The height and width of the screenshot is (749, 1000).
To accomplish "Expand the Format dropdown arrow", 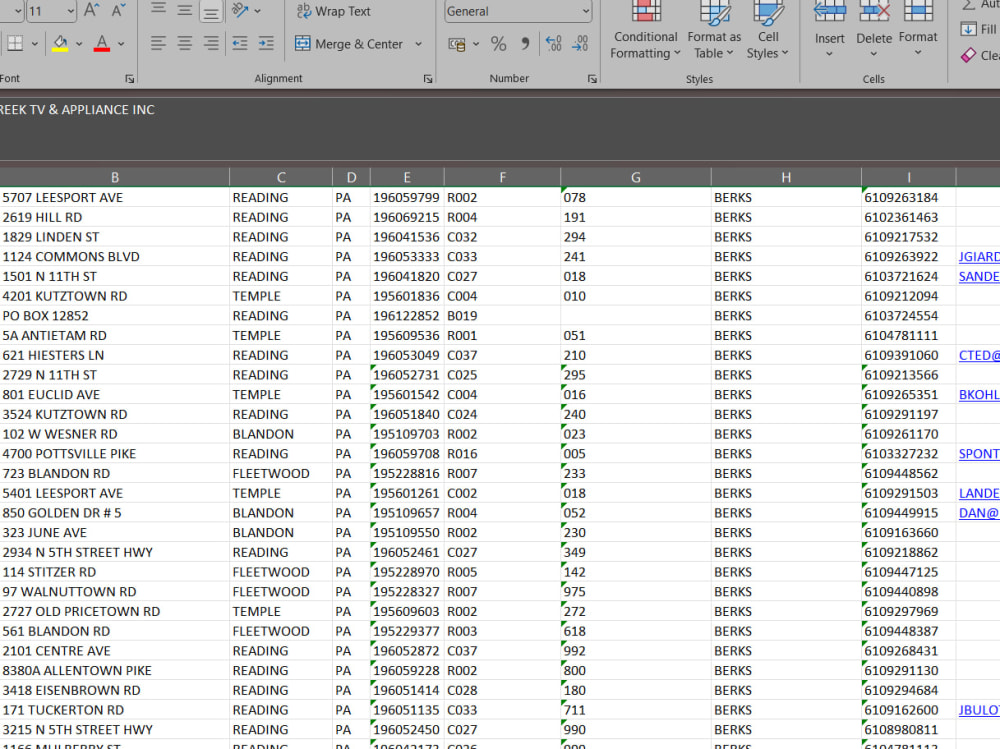I will [918, 52].
